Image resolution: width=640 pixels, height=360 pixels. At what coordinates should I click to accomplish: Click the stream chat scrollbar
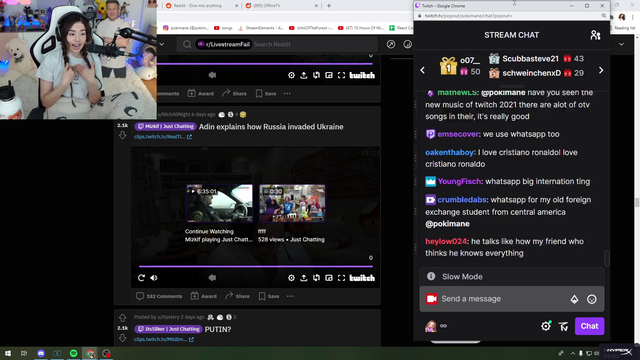(x=607, y=258)
